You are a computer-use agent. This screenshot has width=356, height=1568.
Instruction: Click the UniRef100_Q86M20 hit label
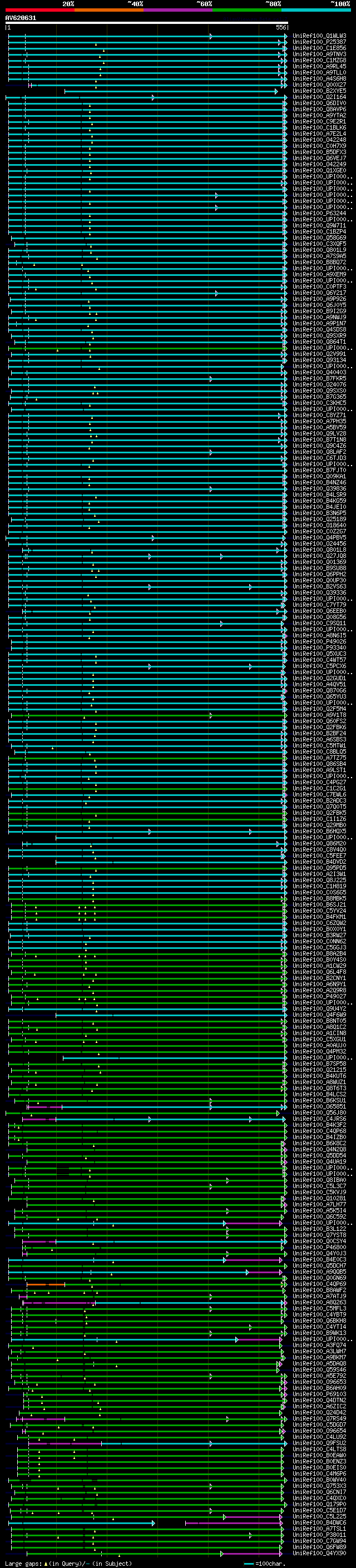319,844
